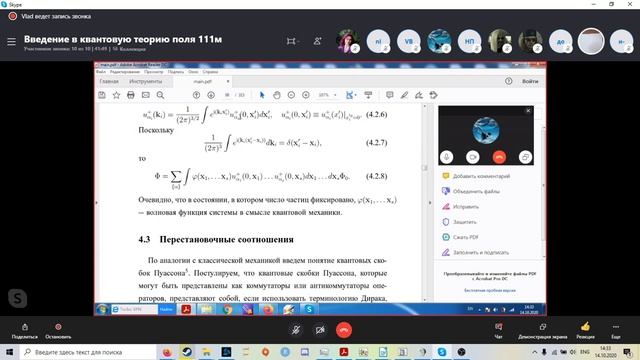Click Демонстрация экрана screen share button
The width and height of the screenshot is (640, 360).
(x=542, y=331)
